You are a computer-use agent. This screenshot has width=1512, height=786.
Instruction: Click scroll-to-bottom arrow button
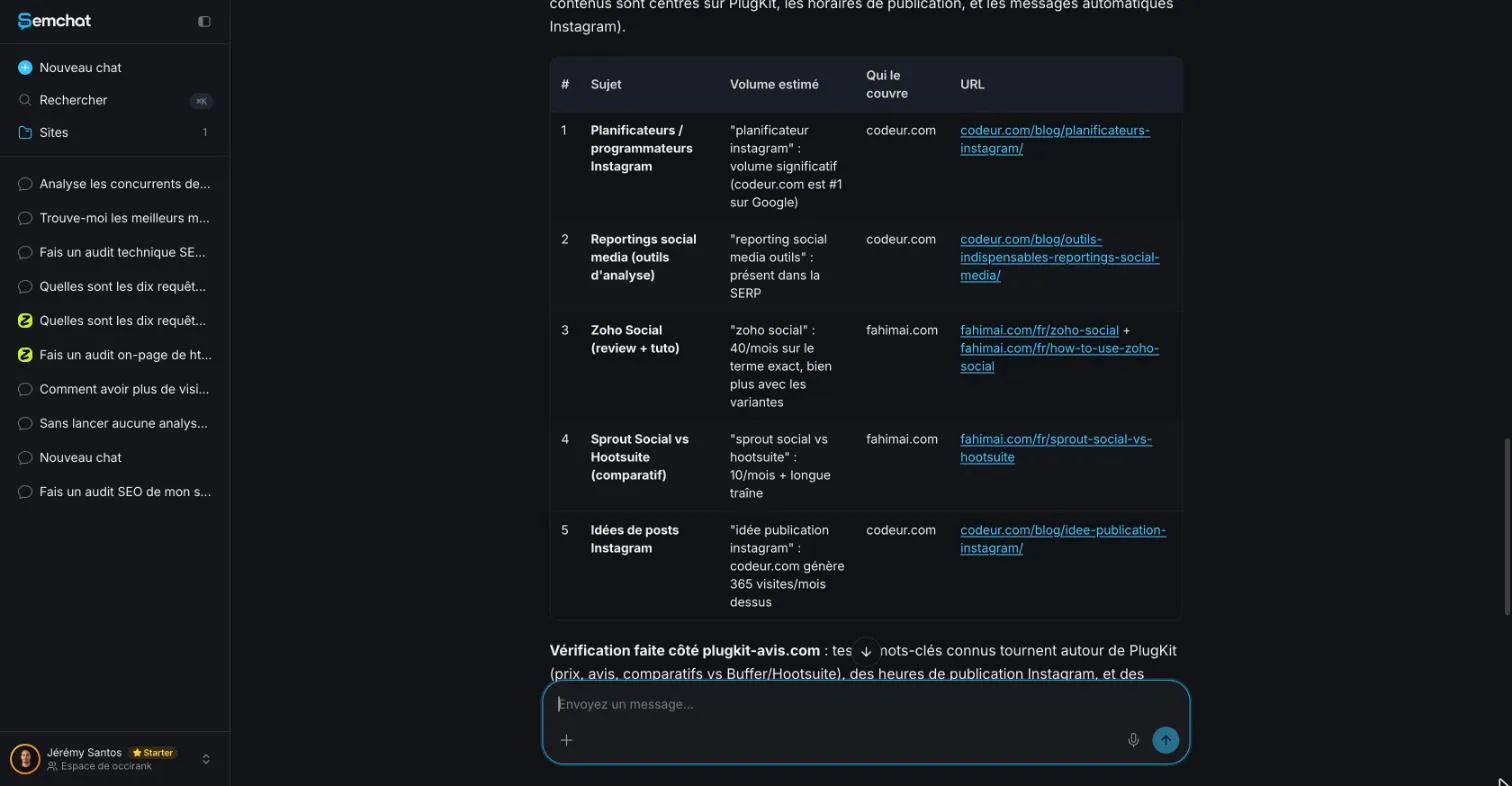tap(866, 651)
